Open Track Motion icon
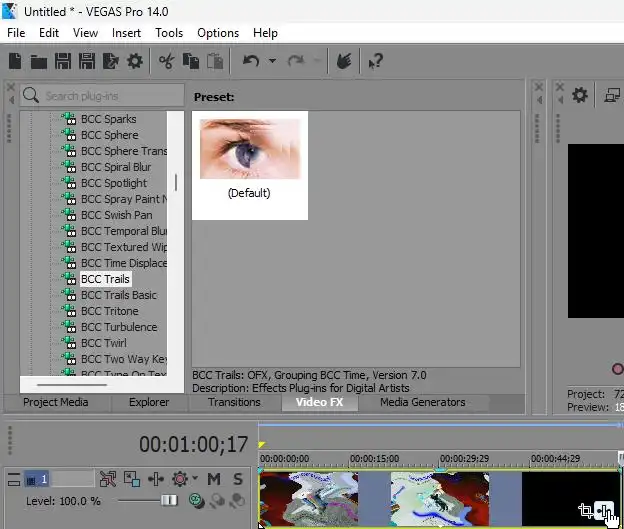624x529 pixels. click(x=132, y=479)
